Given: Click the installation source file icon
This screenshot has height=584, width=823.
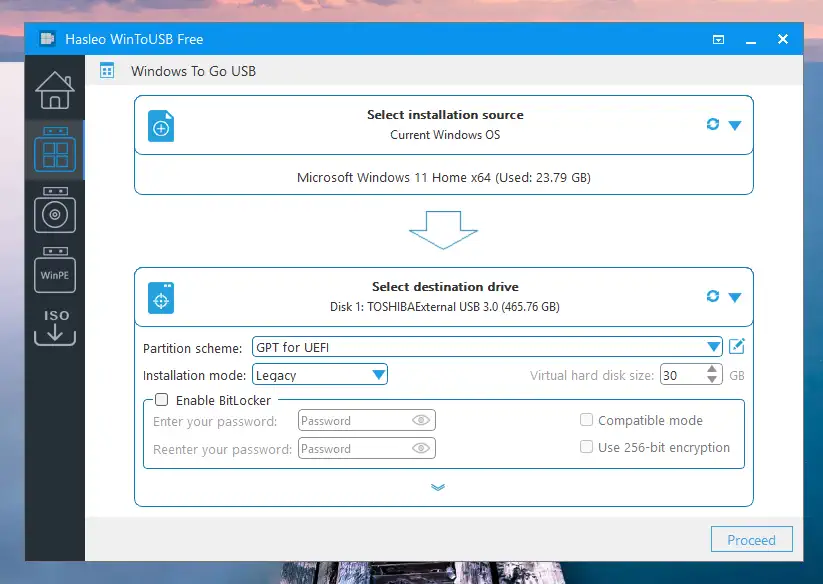Looking at the screenshot, I should pos(161,126).
